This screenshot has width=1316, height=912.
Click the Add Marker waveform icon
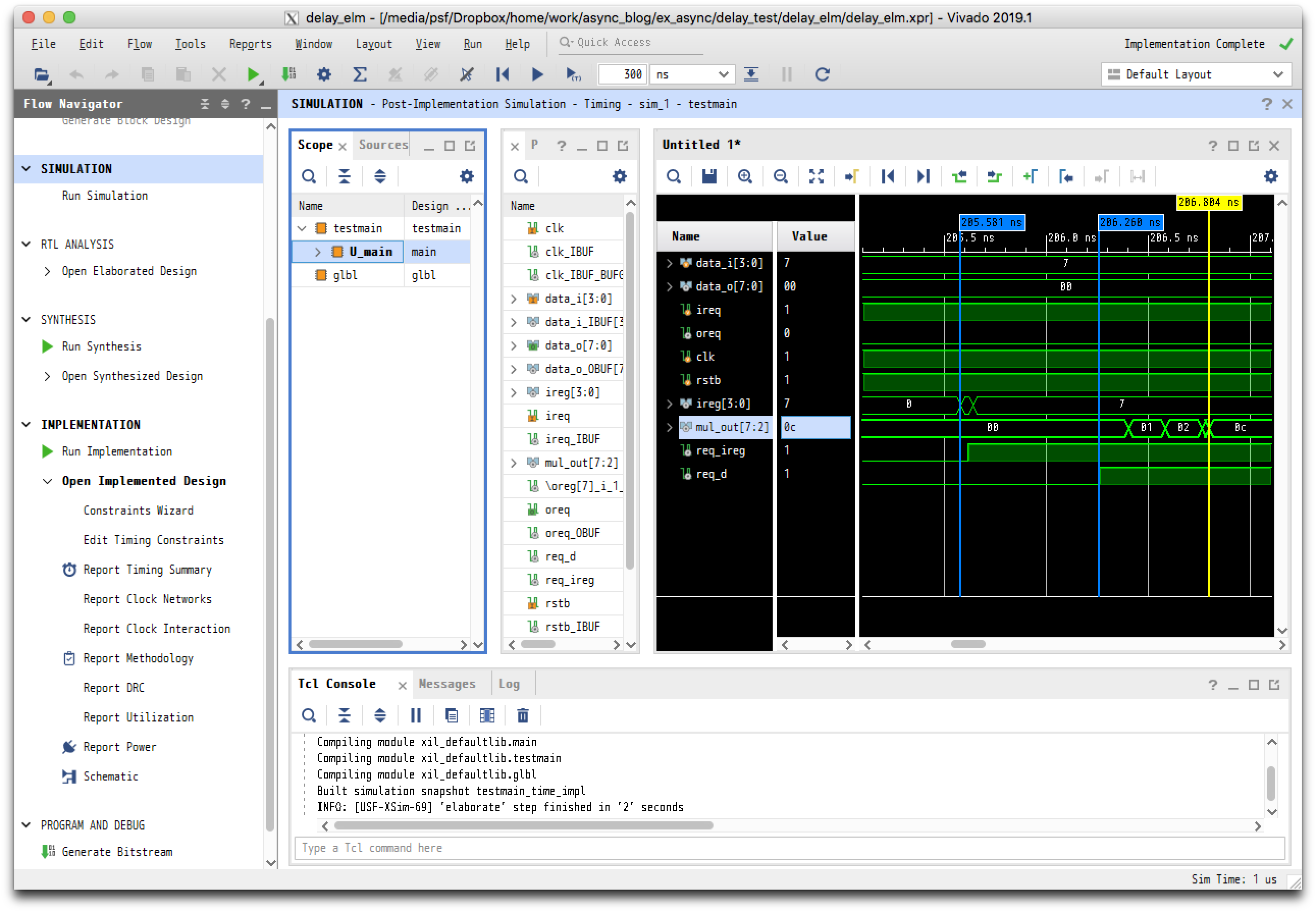point(1030,177)
